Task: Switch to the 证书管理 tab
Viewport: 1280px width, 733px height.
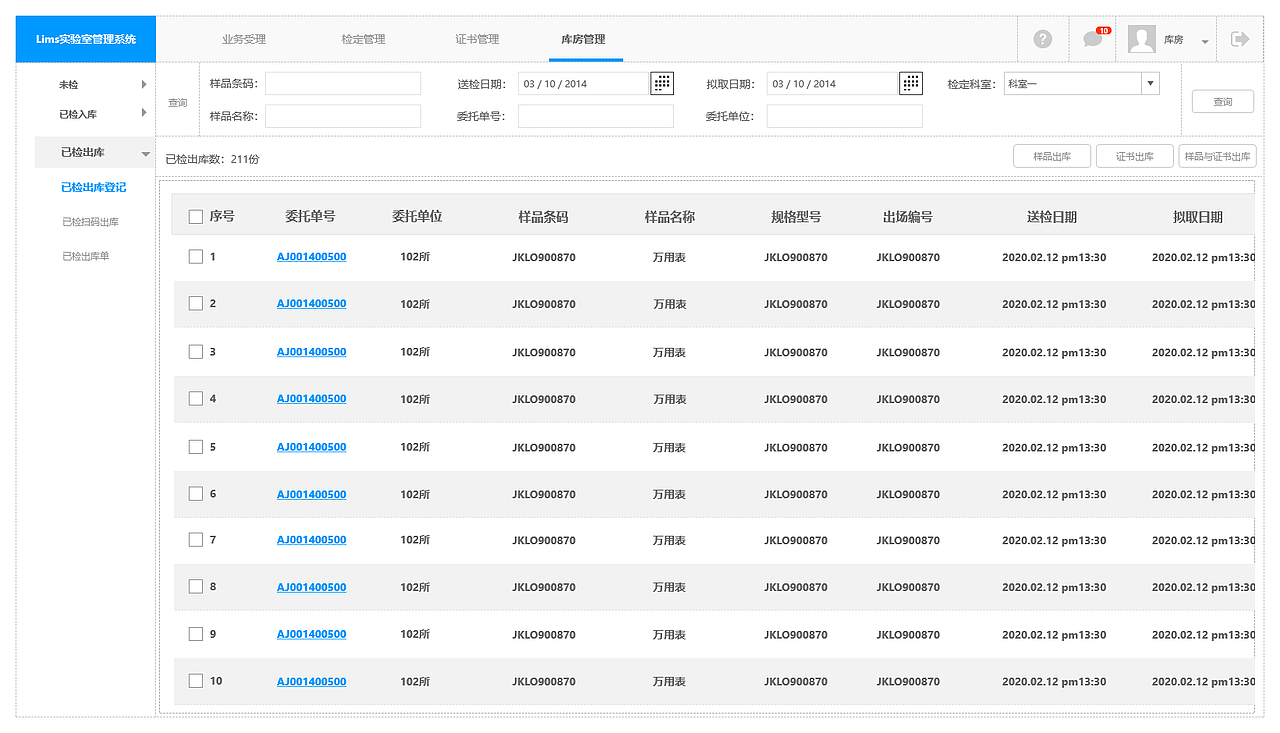Action: point(477,40)
